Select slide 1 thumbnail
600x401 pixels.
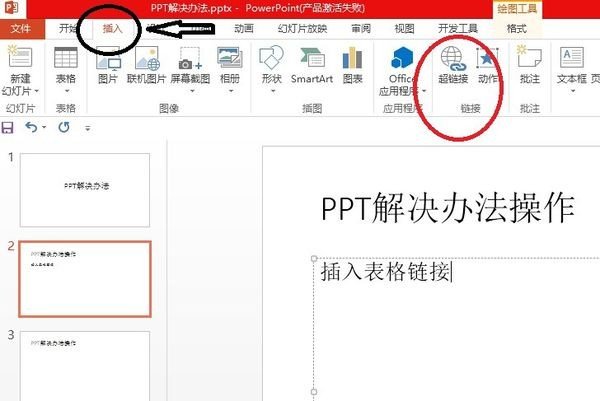point(85,190)
